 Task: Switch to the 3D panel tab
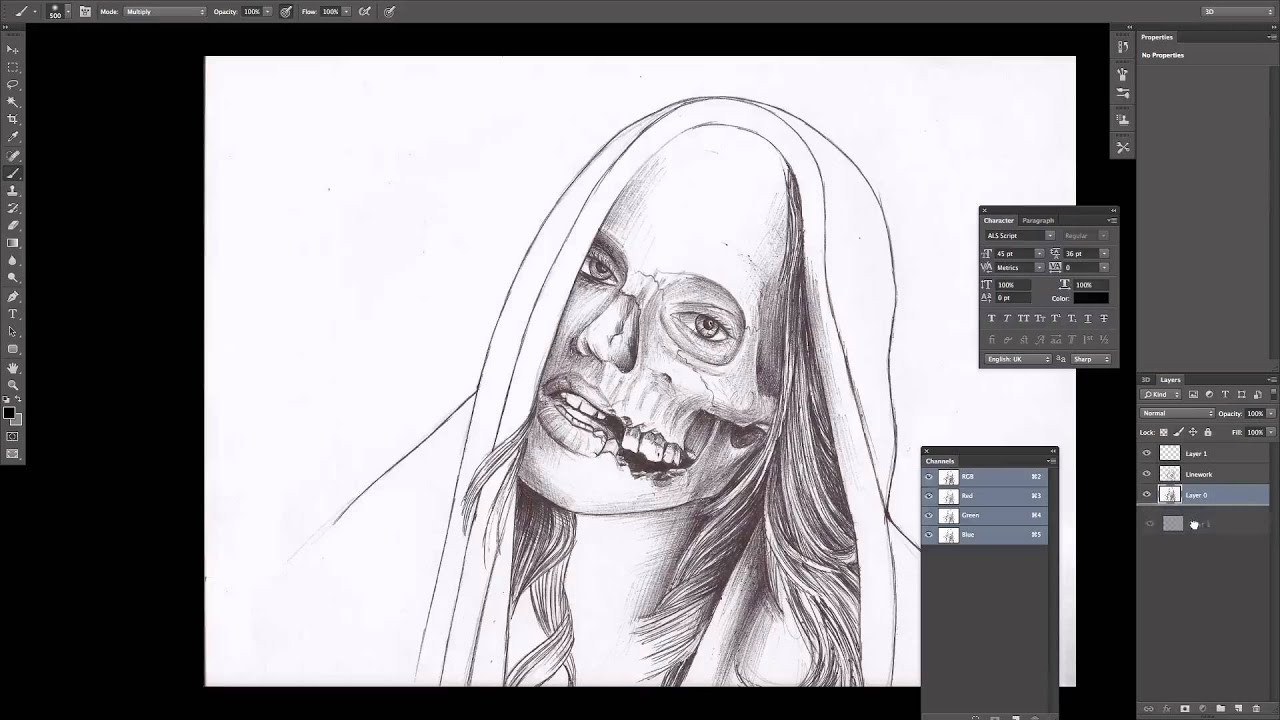1146,380
